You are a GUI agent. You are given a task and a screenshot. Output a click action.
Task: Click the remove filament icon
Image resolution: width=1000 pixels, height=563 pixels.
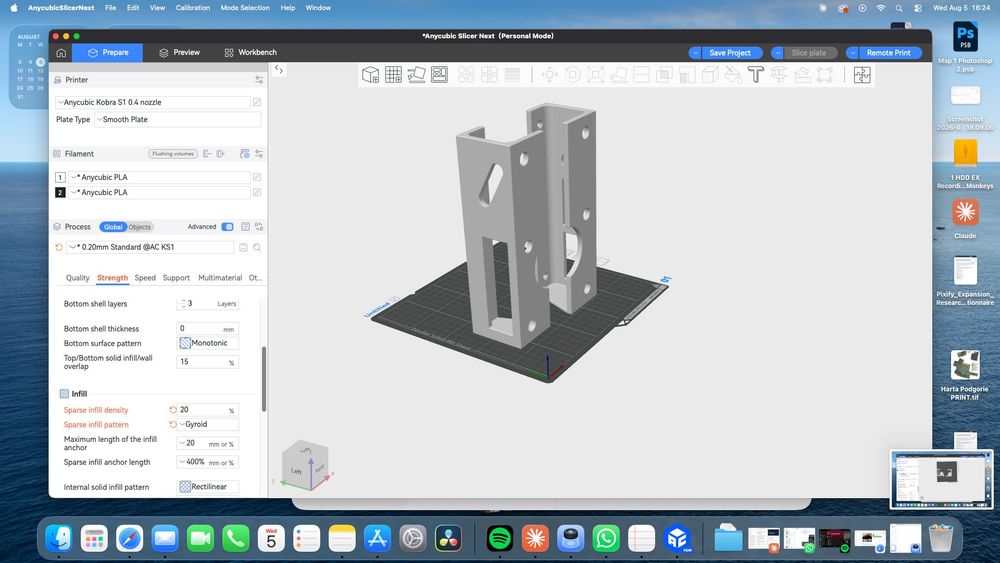pyautogui.click(x=207, y=154)
